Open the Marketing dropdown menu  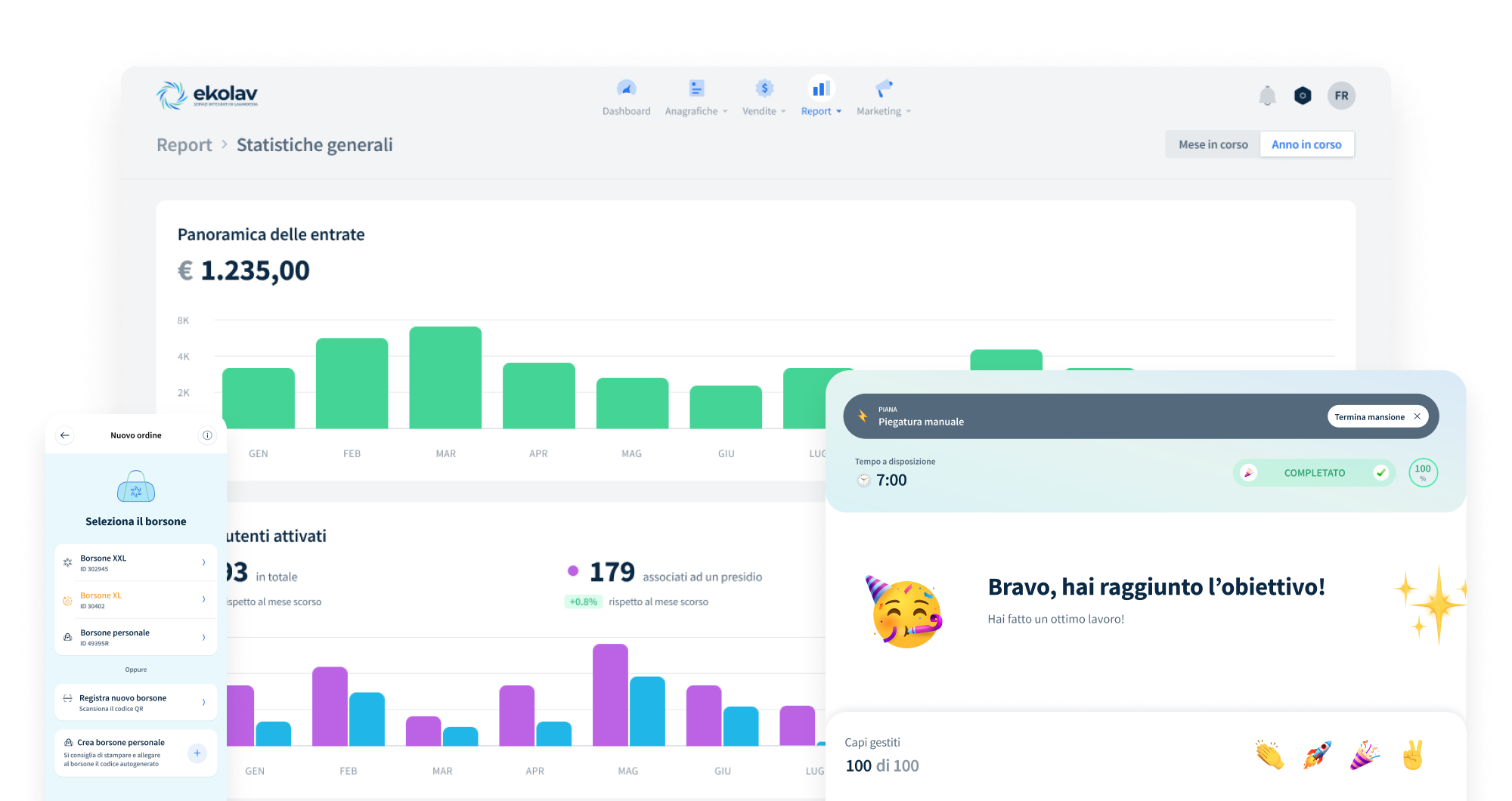(883, 98)
